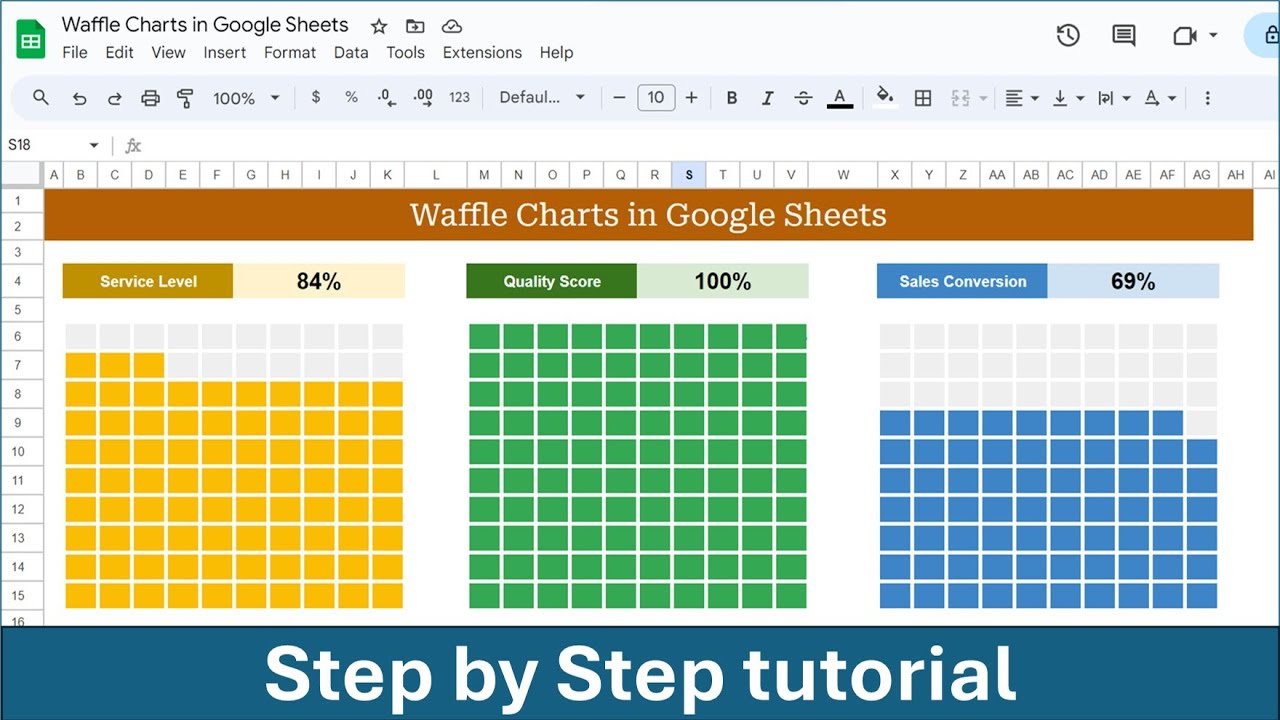The height and width of the screenshot is (720, 1280).
Task: Click the Quality Score label cell
Action: (x=552, y=281)
